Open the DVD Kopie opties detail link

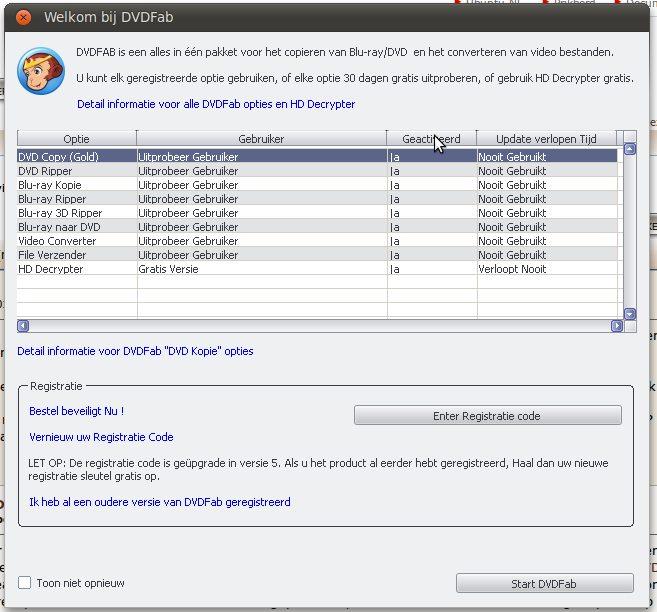[135, 351]
